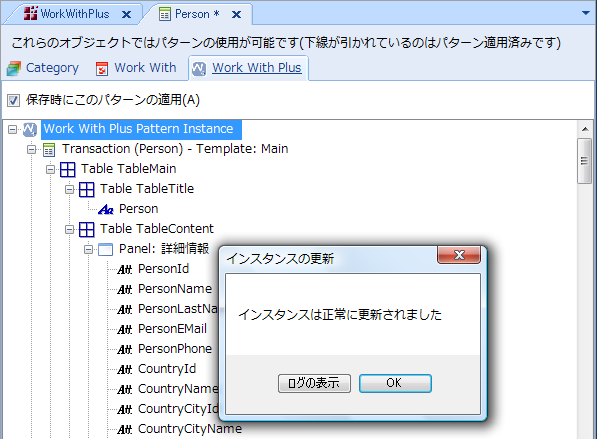Confirm the dialog with OK

[x=395, y=383]
